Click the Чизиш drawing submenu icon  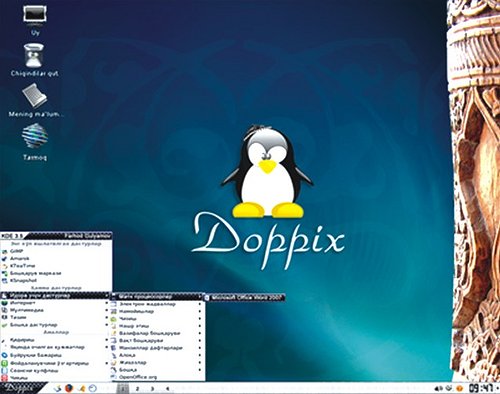pos(114,319)
